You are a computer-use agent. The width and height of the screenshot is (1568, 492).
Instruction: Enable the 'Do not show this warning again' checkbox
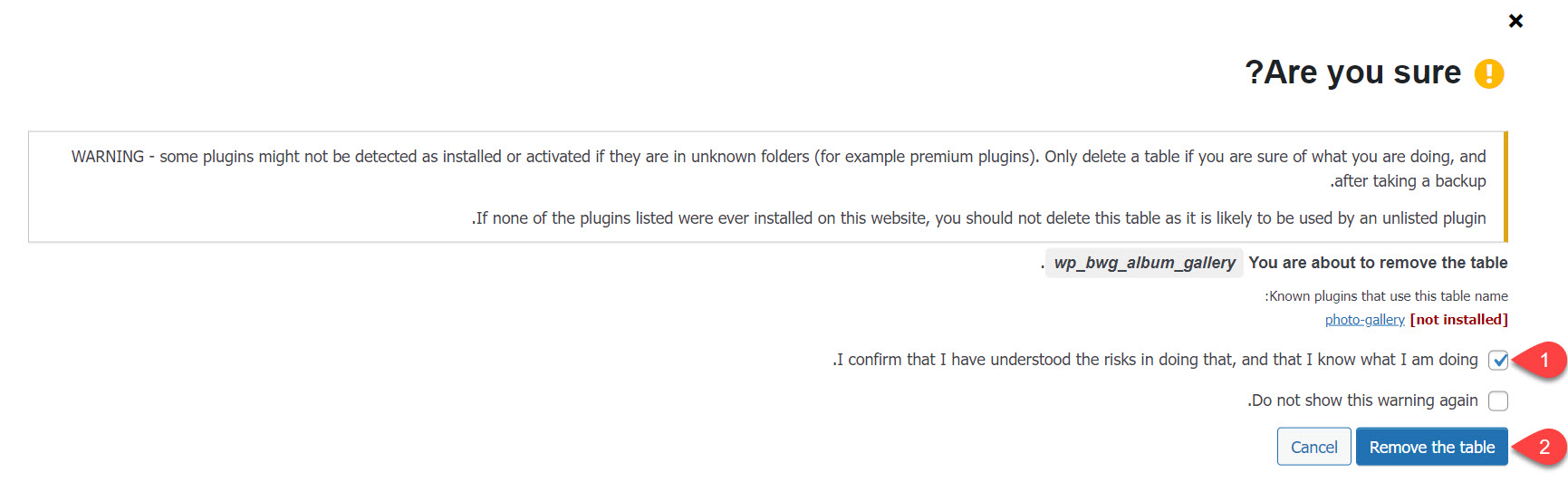click(1498, 400)
